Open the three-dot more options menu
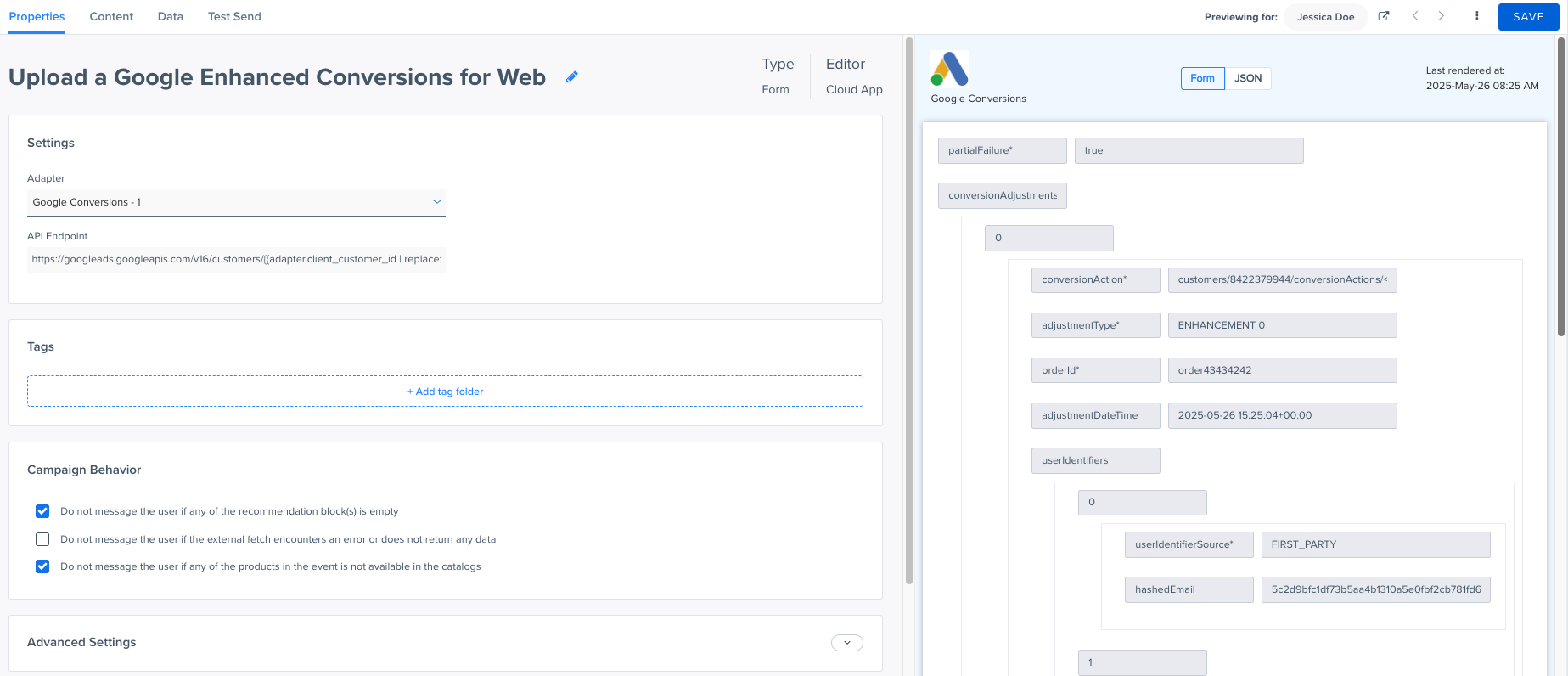The width and height of the screenshot is (1568, 676). 1477,16
